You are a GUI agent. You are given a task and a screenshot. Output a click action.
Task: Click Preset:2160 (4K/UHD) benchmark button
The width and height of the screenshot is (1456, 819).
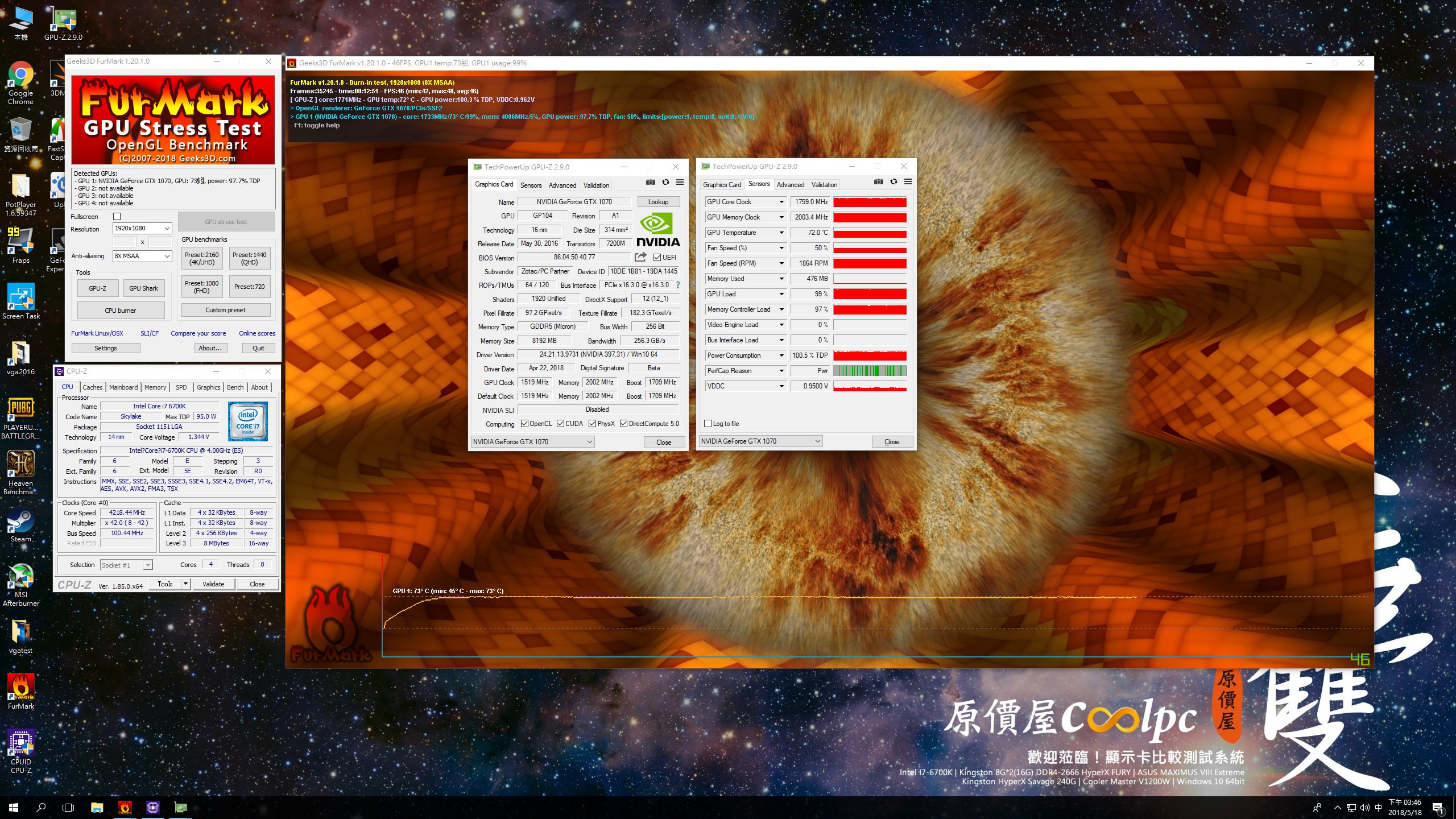pos(202,259)
